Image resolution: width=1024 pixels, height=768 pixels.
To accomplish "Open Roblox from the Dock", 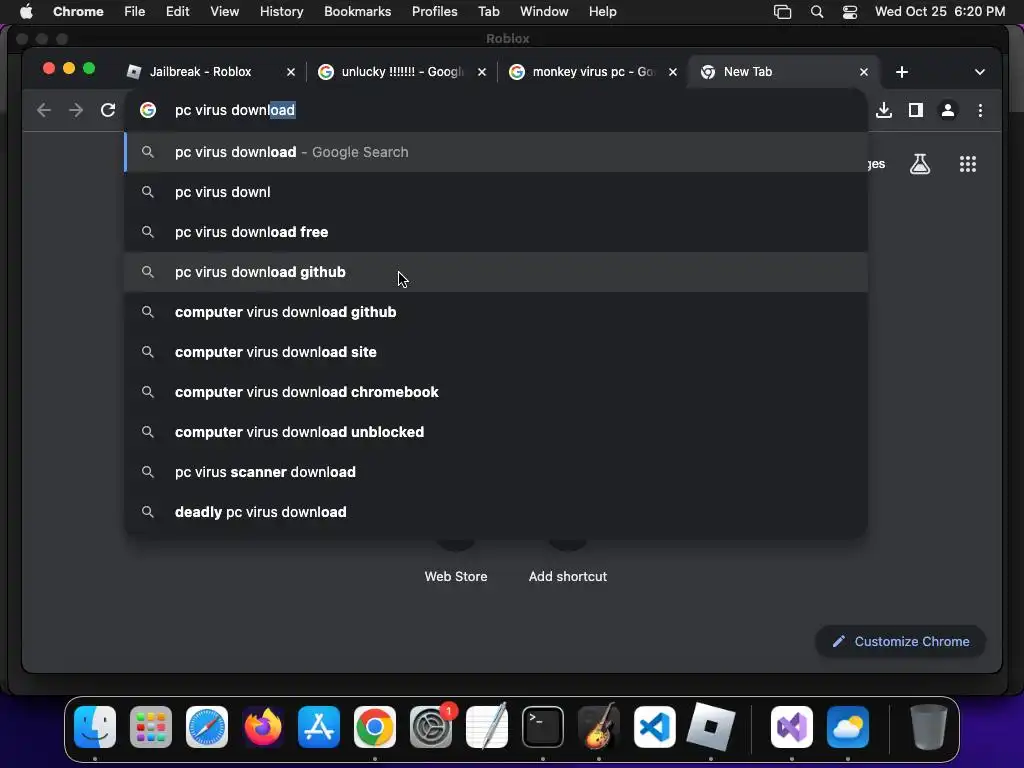I will pos(711,727).
